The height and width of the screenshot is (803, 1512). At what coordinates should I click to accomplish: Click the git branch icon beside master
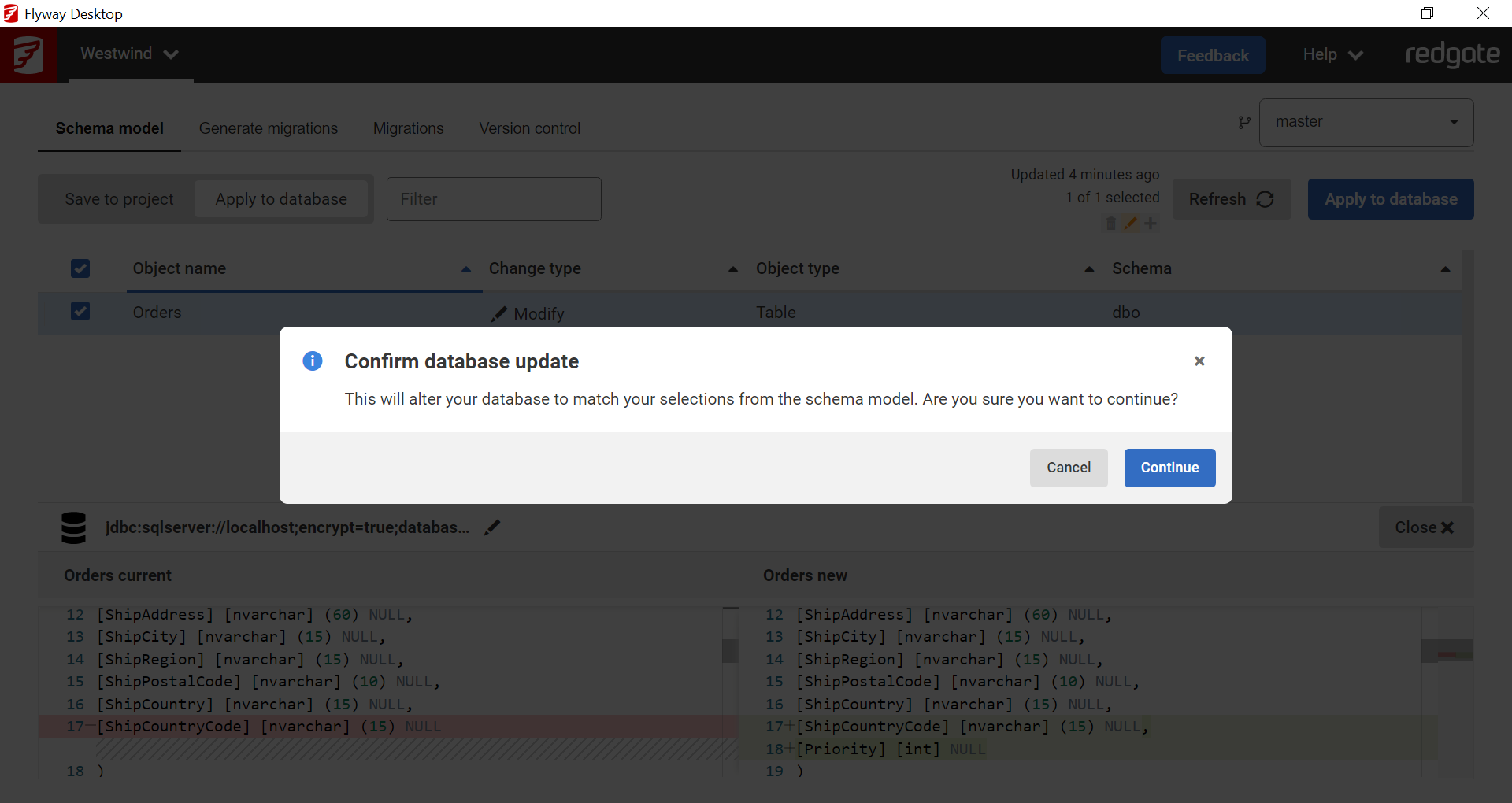pyautogui.click(x=1244, y=123)
